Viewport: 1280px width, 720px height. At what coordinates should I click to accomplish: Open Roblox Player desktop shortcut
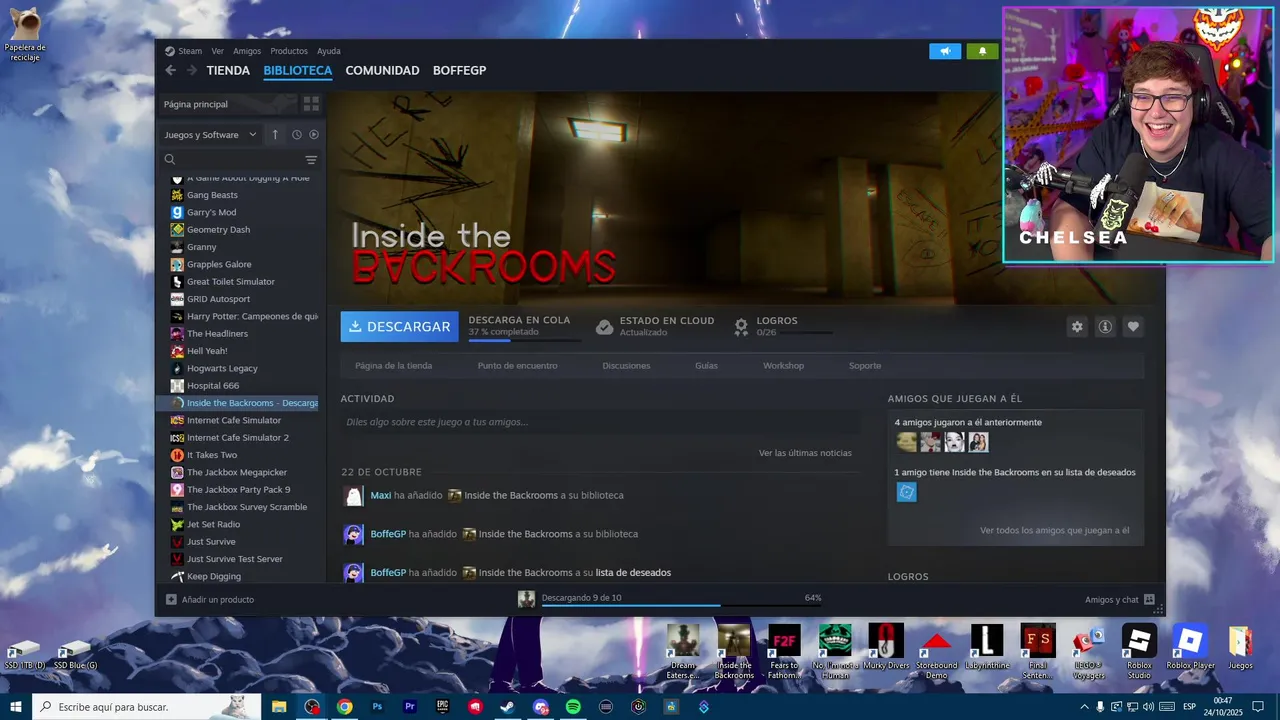(x=1190, y=646)
